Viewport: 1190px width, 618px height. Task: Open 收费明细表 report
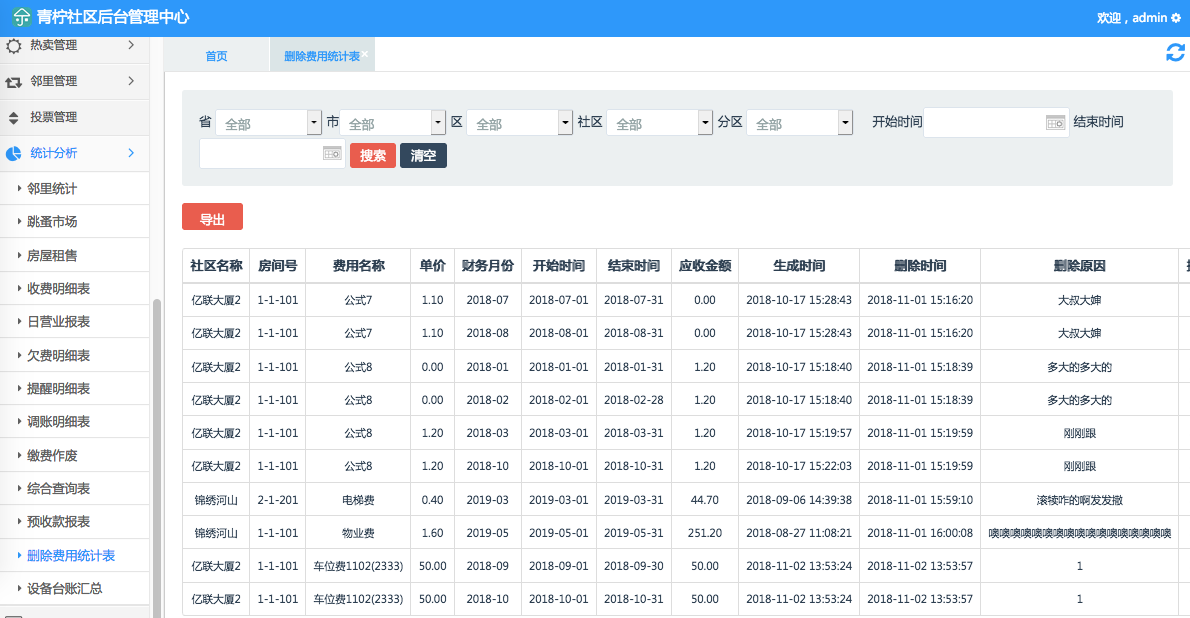74,289
